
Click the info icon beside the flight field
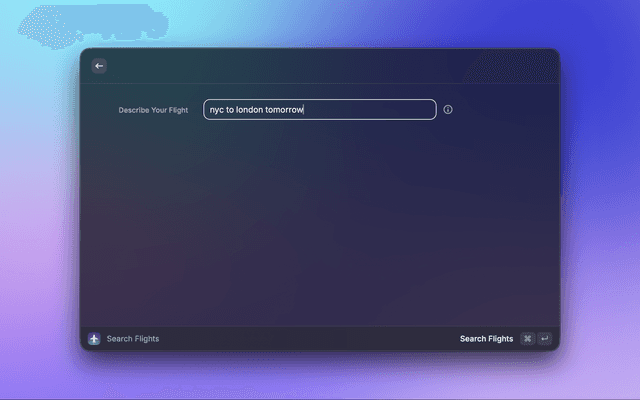coord(448,110)
